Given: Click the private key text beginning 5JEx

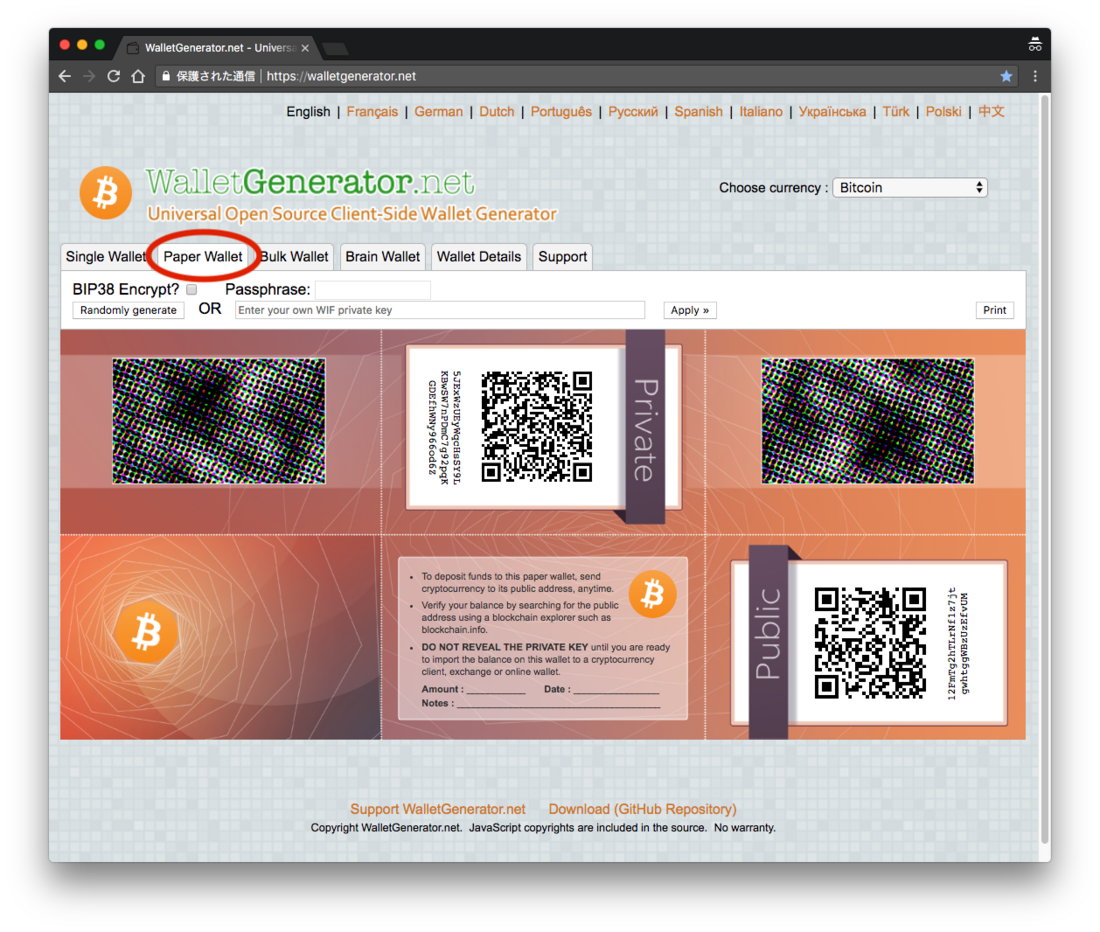Looking at the screenshot, I should (x=443, y=428).
